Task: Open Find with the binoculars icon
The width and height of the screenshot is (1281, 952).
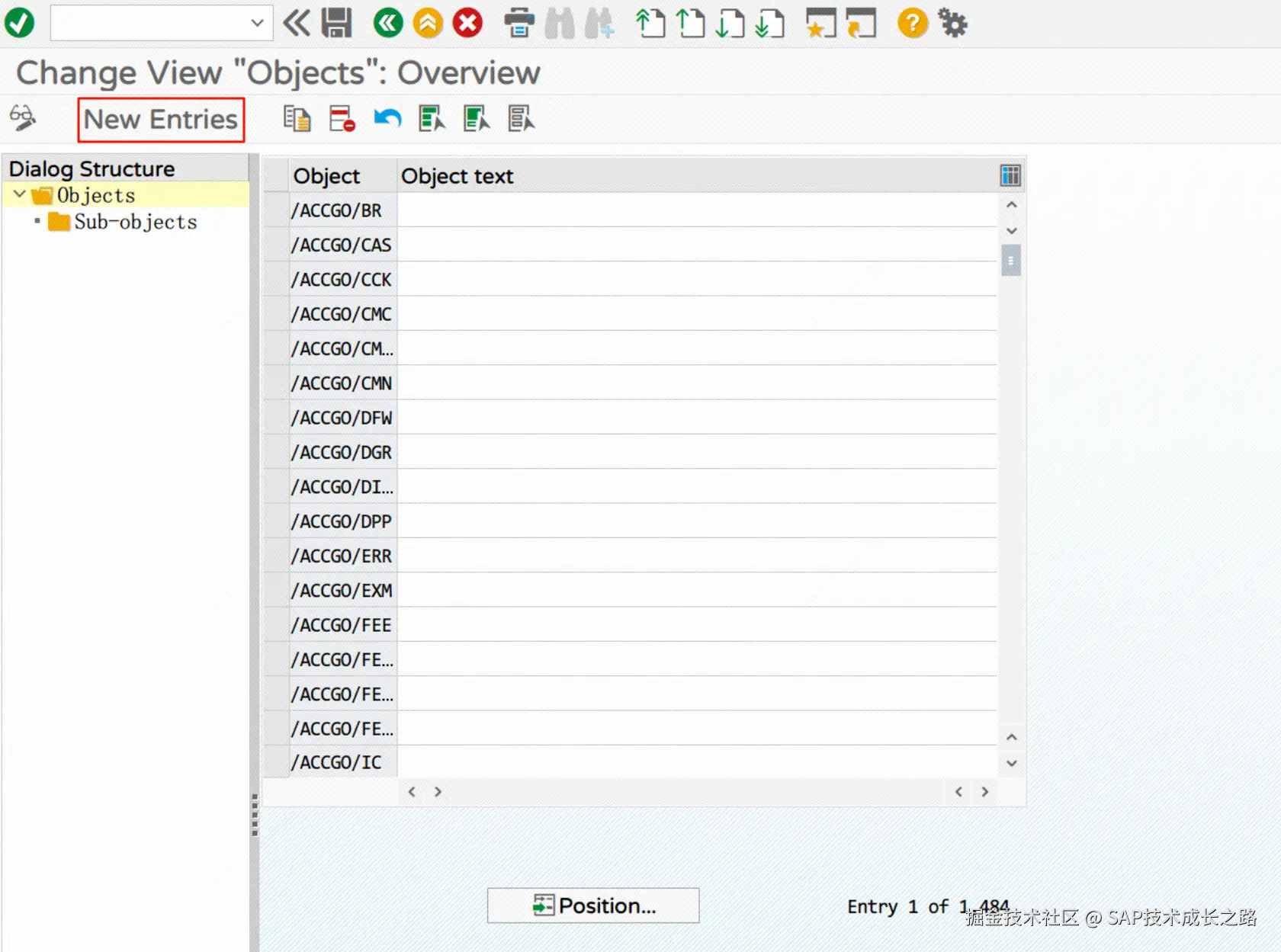Action: (x=560, y=23)
